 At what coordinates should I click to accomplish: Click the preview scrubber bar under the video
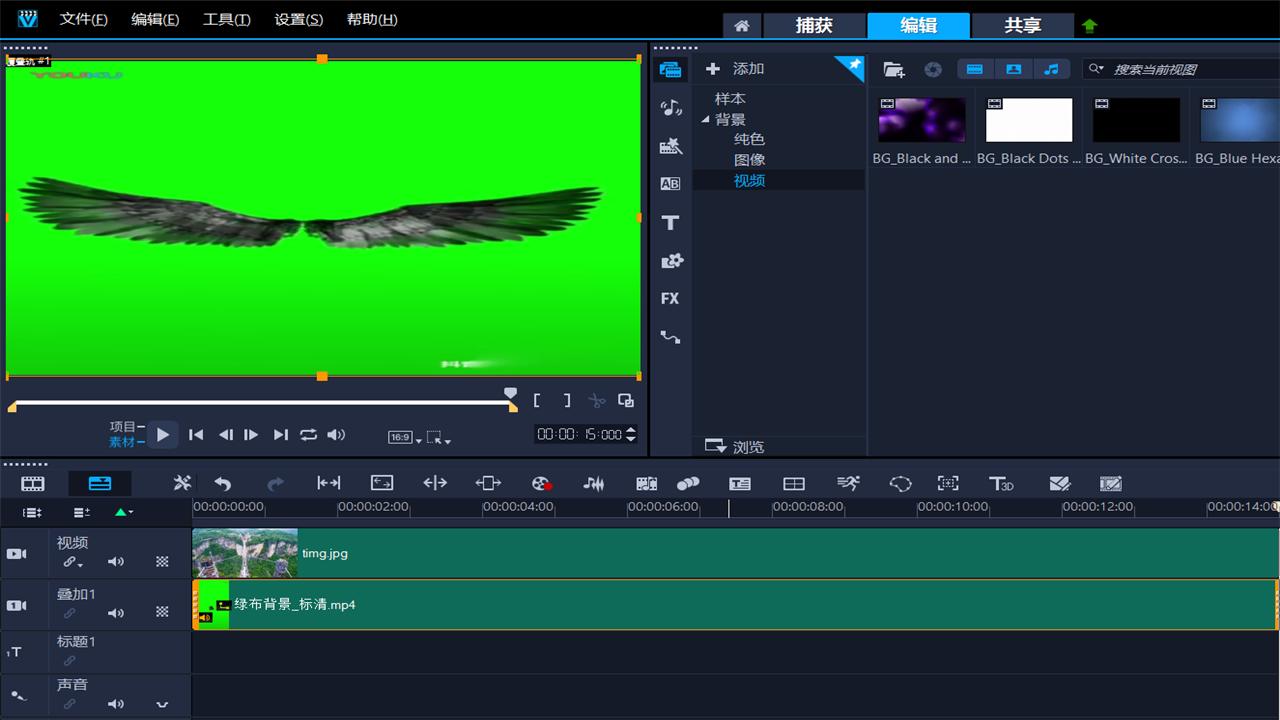pos(260,402)
